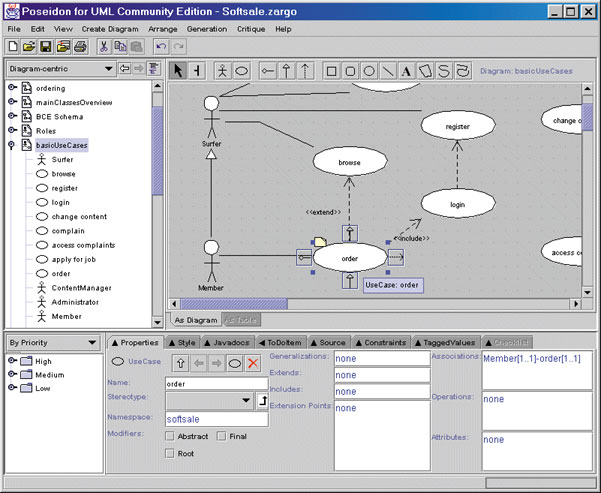Click the Member-order association entry
Image resolution: width=601 pixels, height=493 pixels.
532,359
